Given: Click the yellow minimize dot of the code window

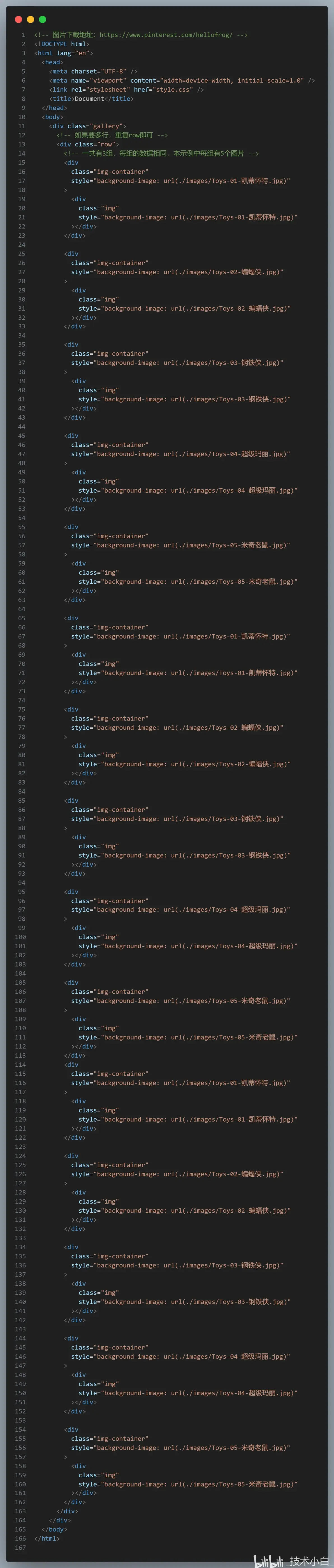Looking at the screenshot, I should pyautogui.click(x=31, y=20).
